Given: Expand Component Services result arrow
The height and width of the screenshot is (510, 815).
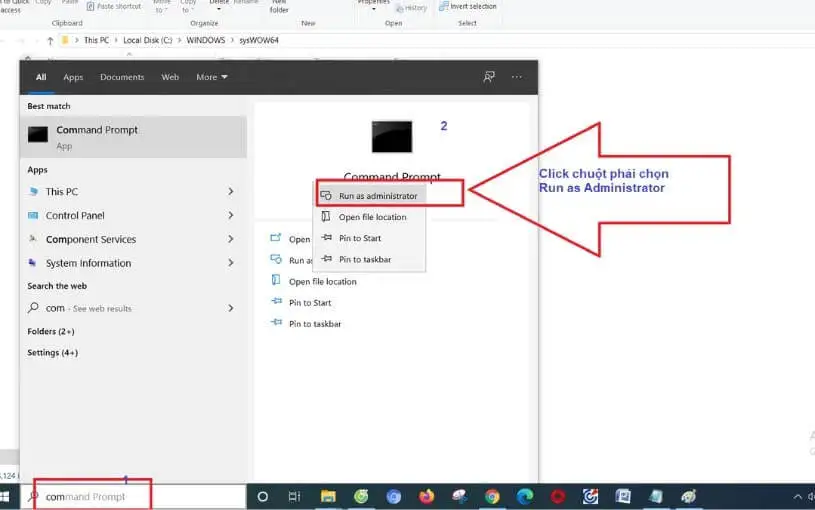Looking at the screenshot, I should [231, 239].
